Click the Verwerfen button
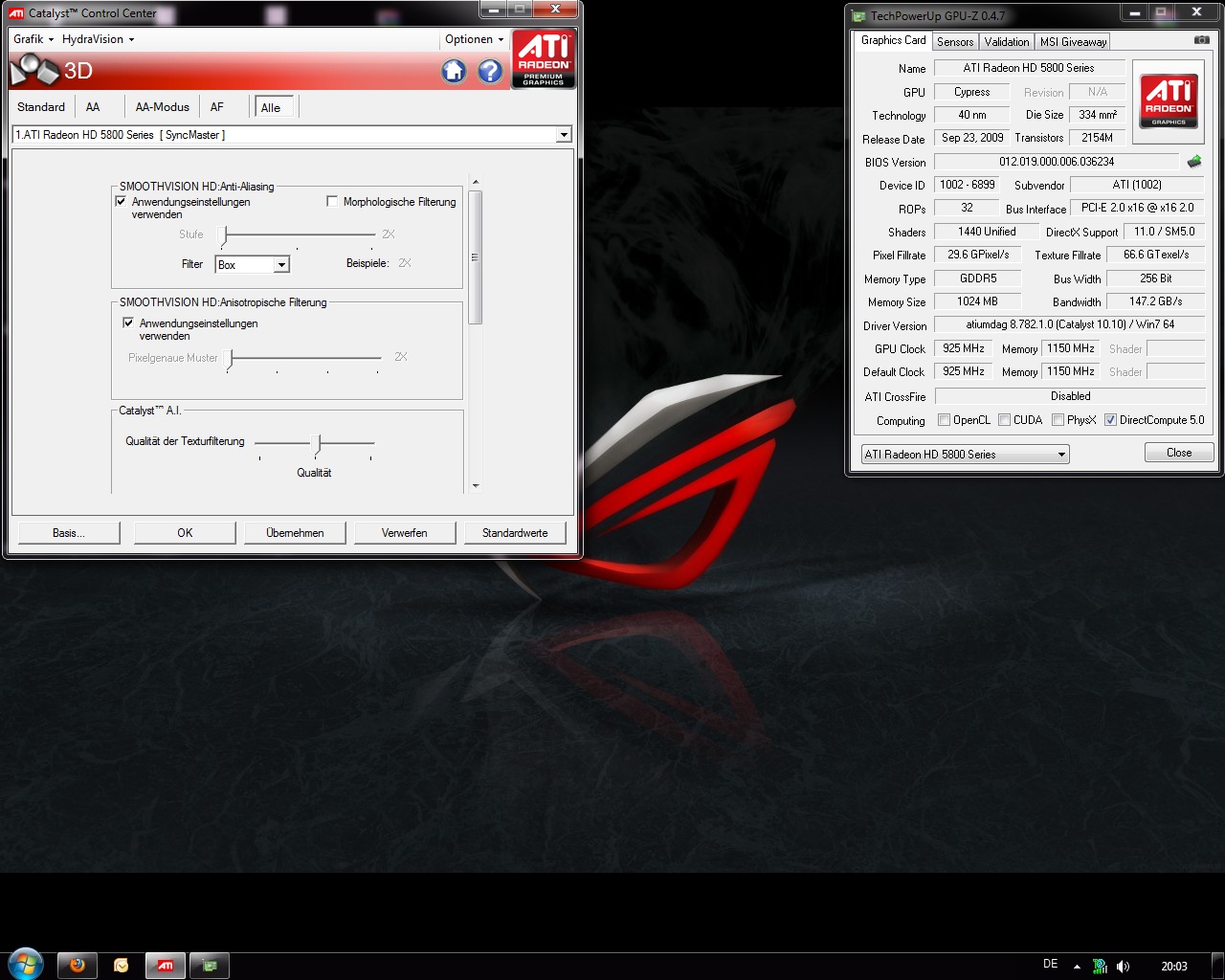This screenshot has width=1225, height=980. coord(404,533)
